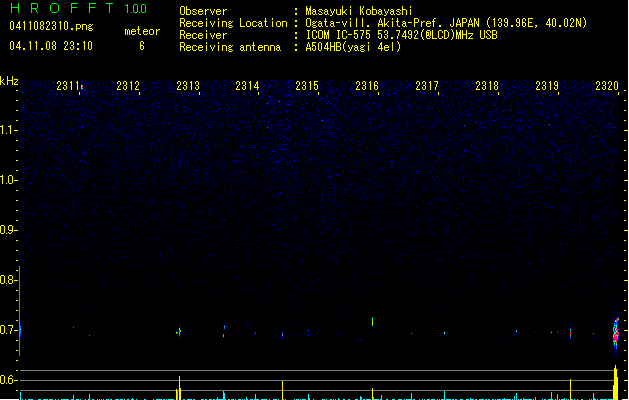
Task: Click the 'Receiving antenna' field label
Action: tap(230, 47)
